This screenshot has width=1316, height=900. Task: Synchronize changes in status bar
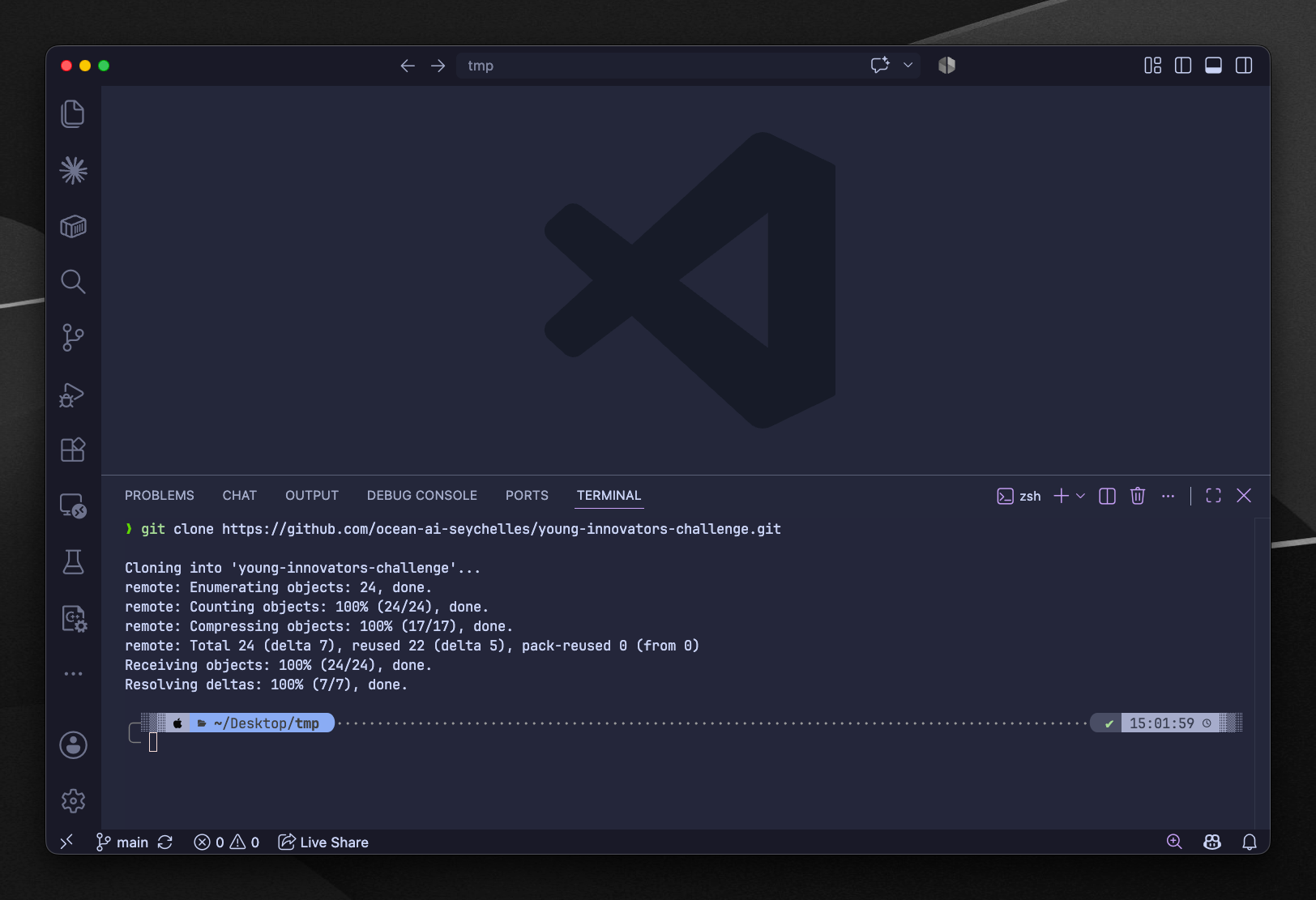pos(165,842)
